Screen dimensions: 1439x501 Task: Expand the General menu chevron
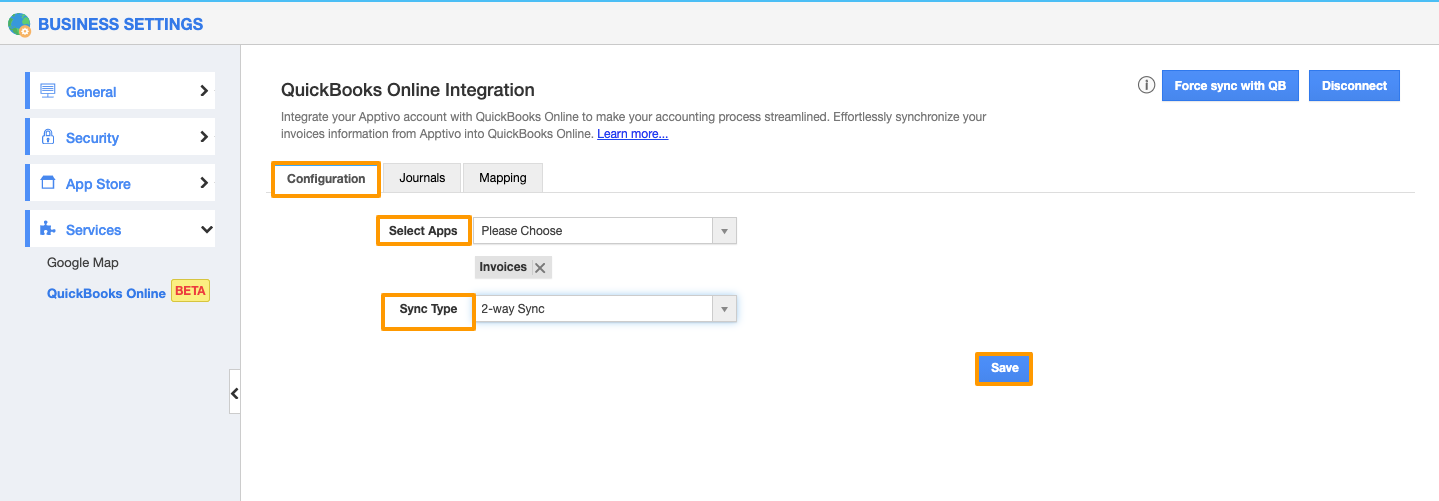click(204, 91)
